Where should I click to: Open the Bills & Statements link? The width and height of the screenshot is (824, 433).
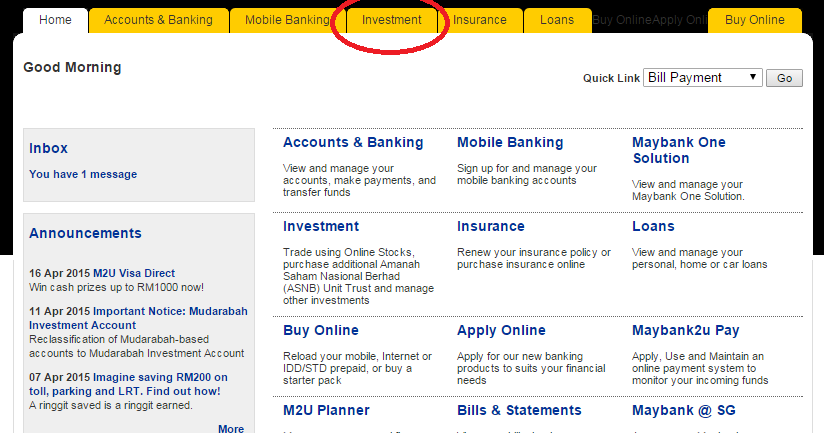pyautogui.click(x=519, y=410)
